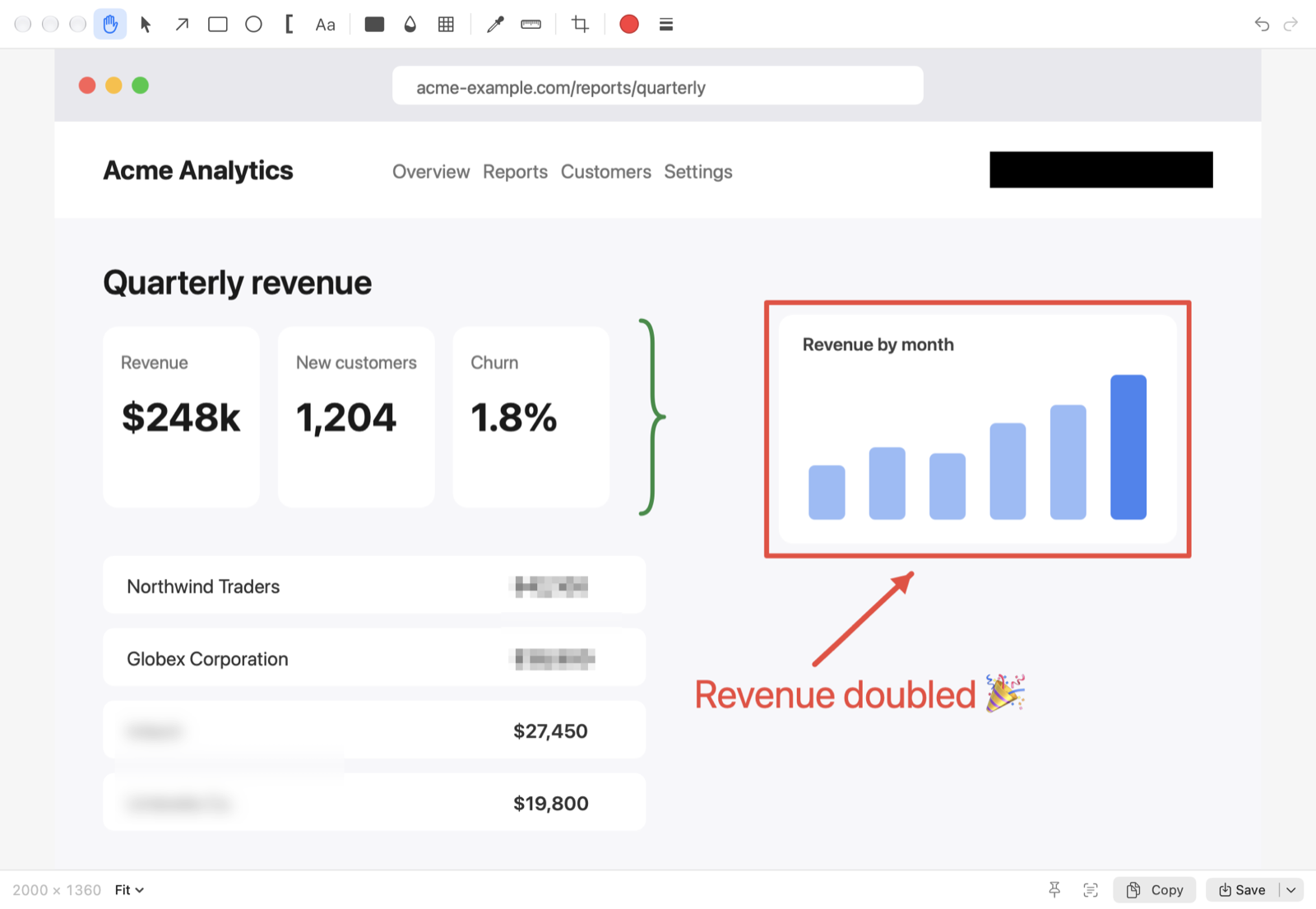Redo the last undone action

click(1291, 25)
